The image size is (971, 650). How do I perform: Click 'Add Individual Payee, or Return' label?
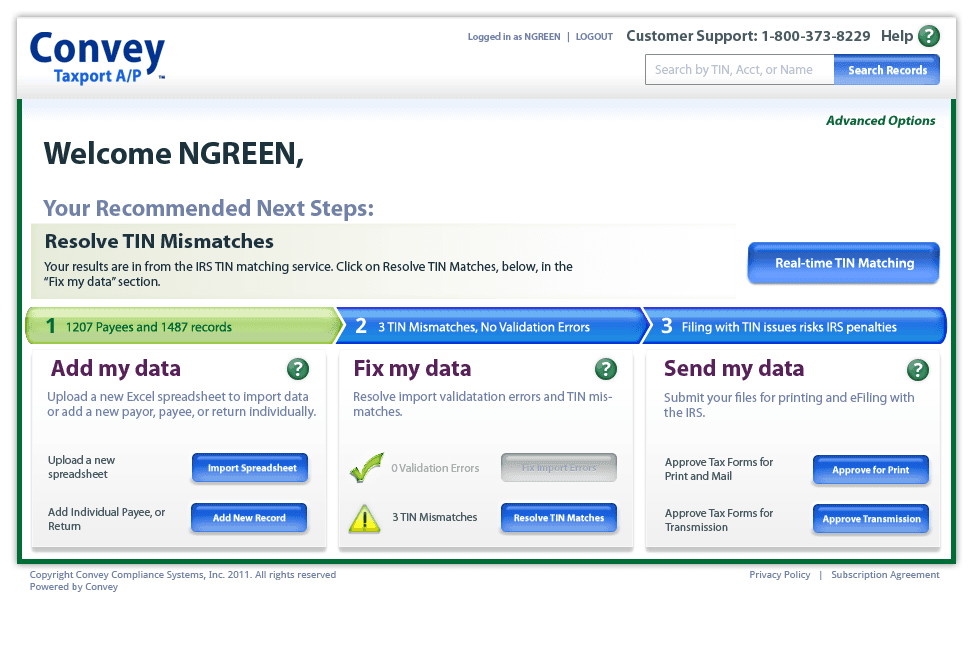point(107,519)
